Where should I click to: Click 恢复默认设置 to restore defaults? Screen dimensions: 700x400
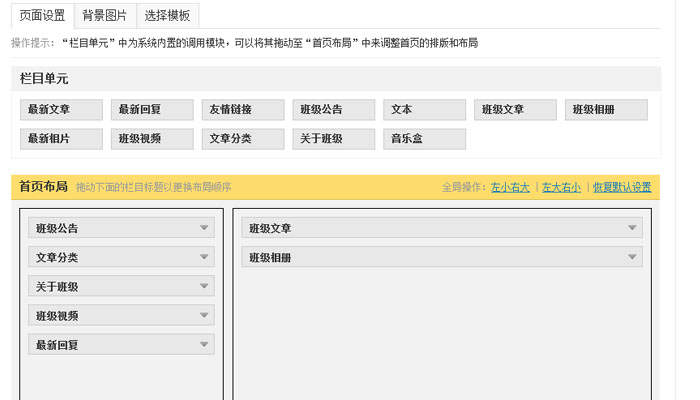coord(621,187)
